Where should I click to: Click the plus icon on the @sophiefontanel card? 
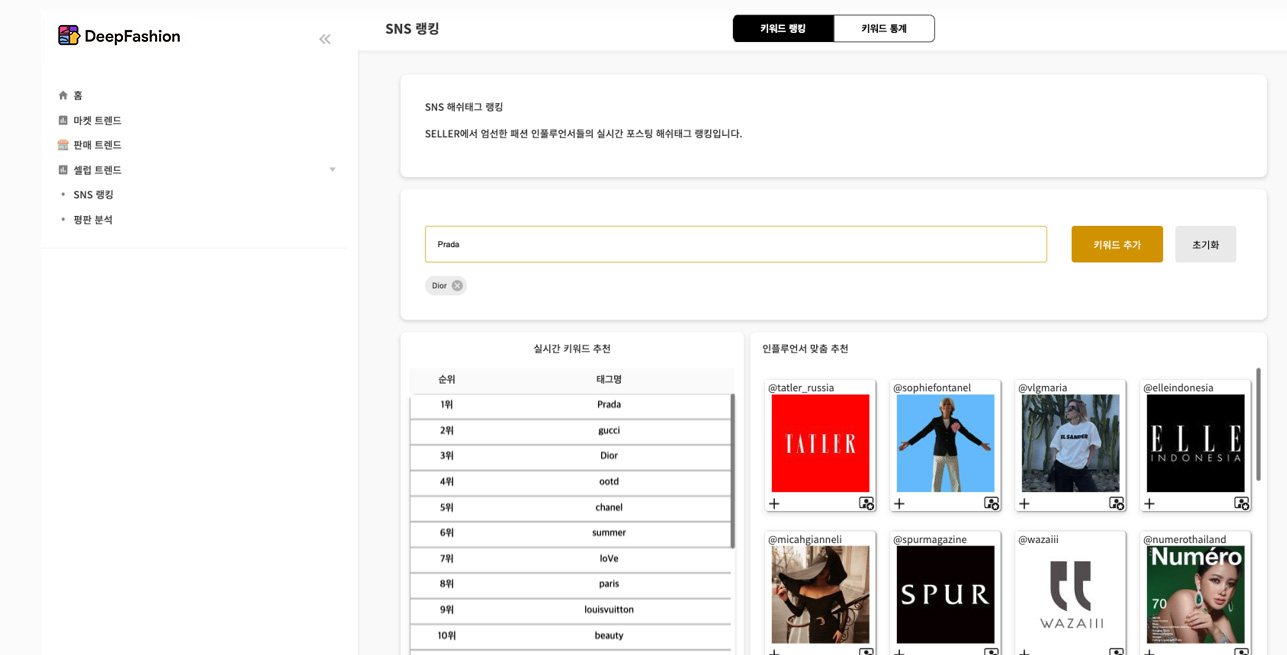[x=899, y=503]
